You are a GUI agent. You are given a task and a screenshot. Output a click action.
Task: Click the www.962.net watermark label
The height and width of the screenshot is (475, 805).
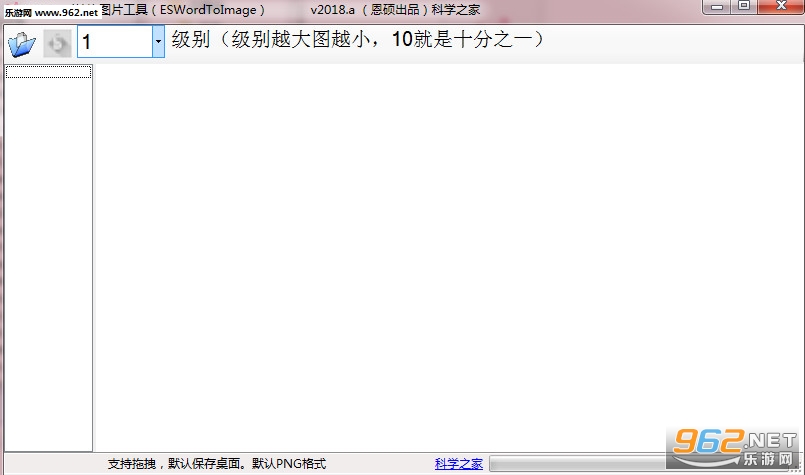point(52,12)
